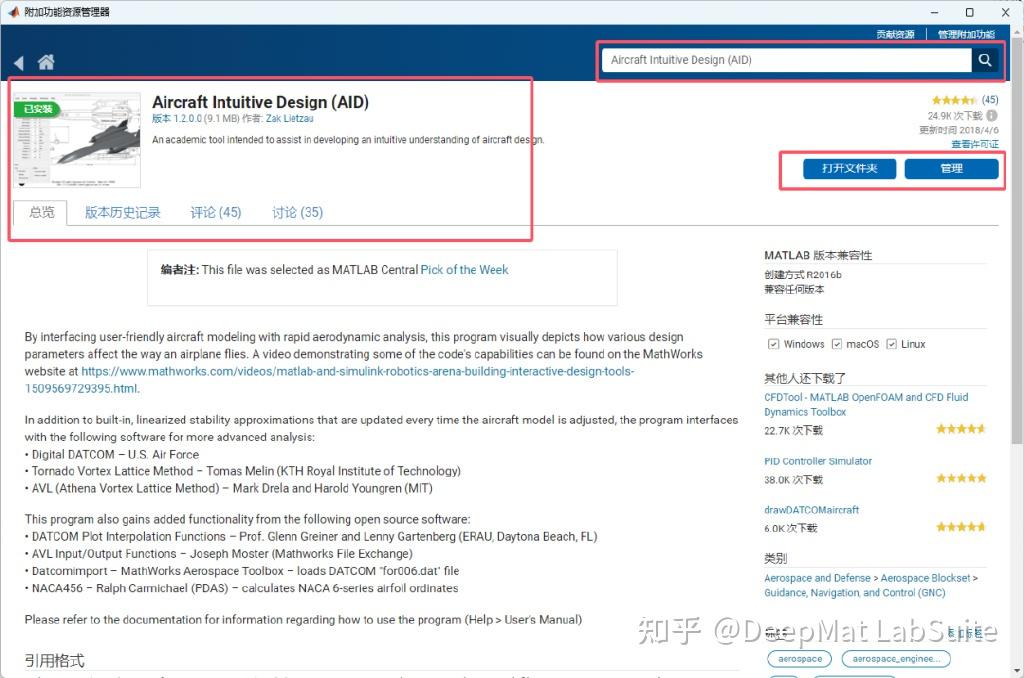Enable the Windows platform compatibility checkbox
Image resolution: width=1024 pixels, height=678 pixels.
click(773, 343)
